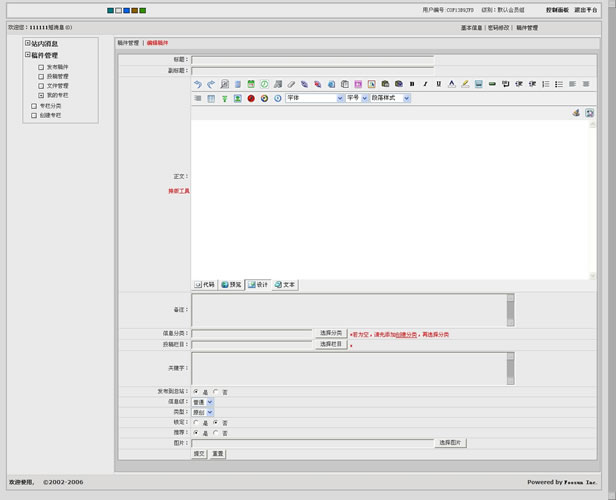The width and height of the screenshot is (616, 500).
Task: Click the colorful disc icon in second row
Action: pyautogui.click(x=264, y=99)
